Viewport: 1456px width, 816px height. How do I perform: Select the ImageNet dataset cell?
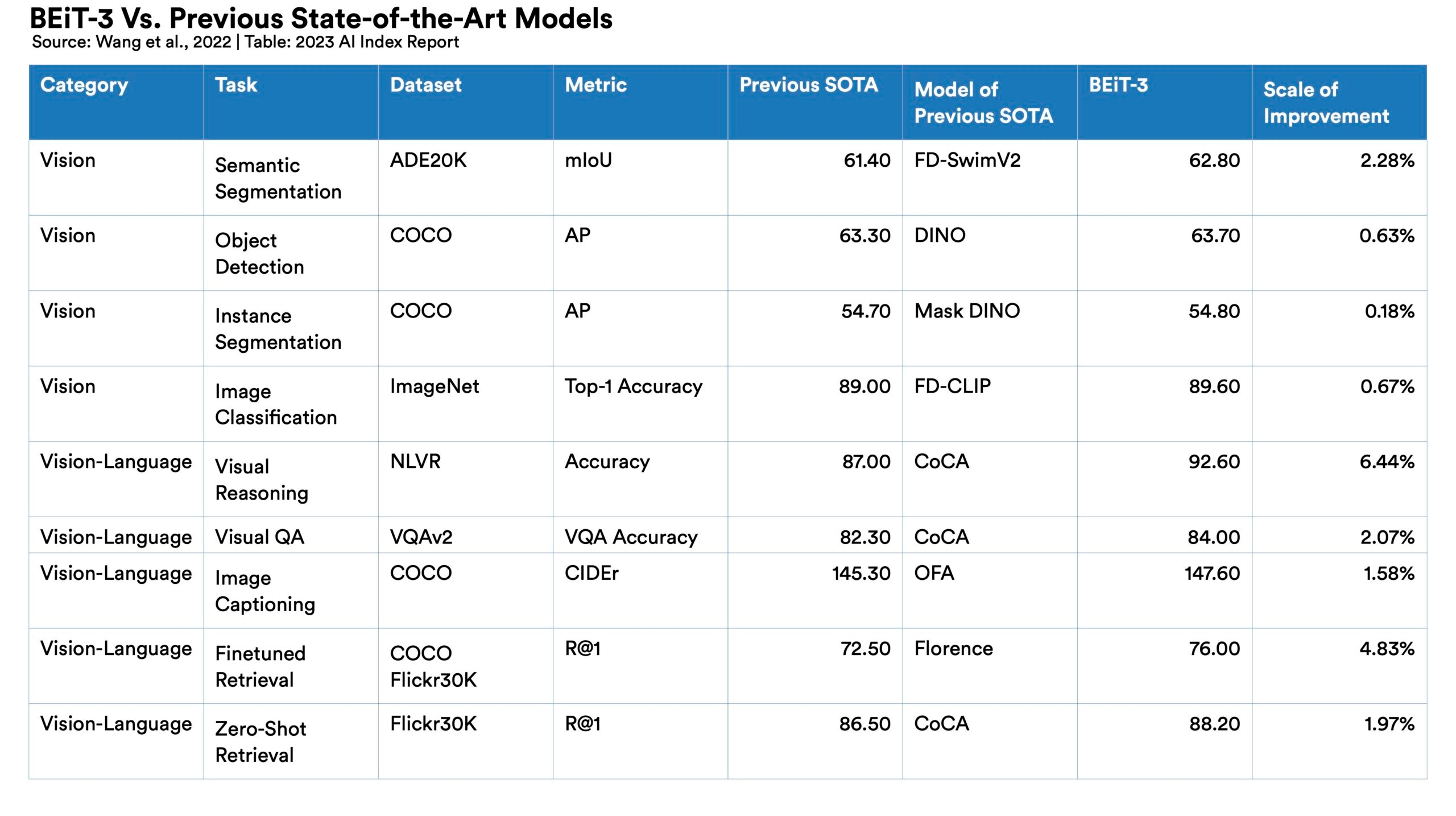[x=434, y=386]
